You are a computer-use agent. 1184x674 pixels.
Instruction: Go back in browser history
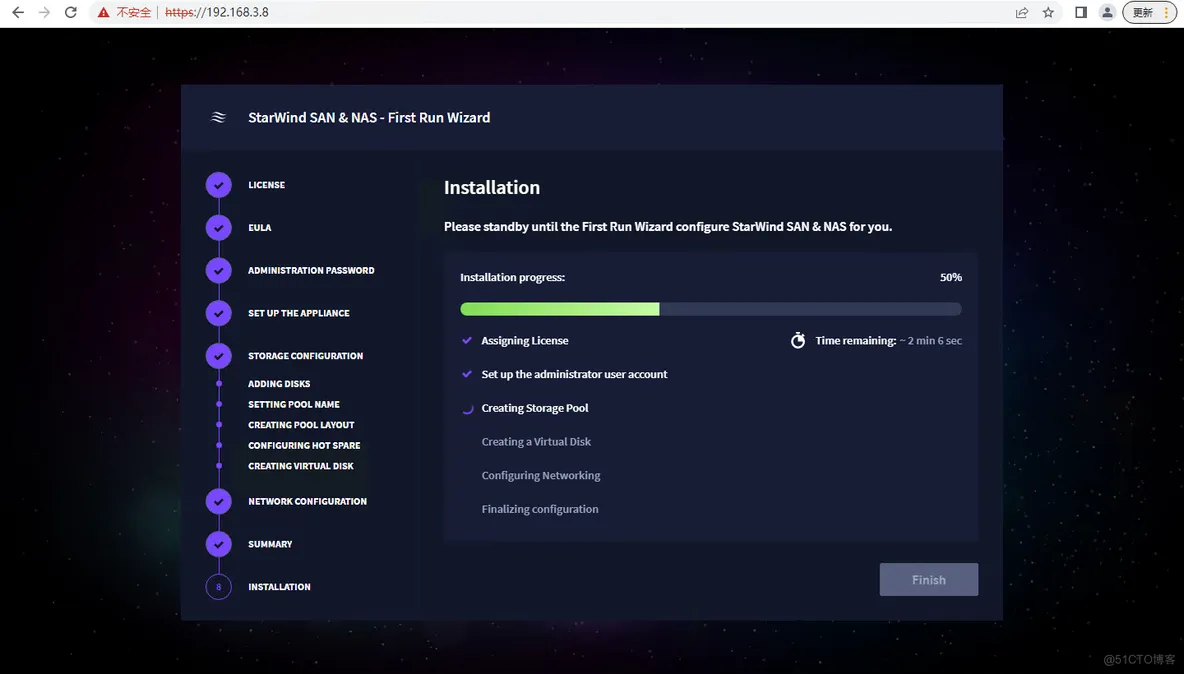[x=18, y=12]
